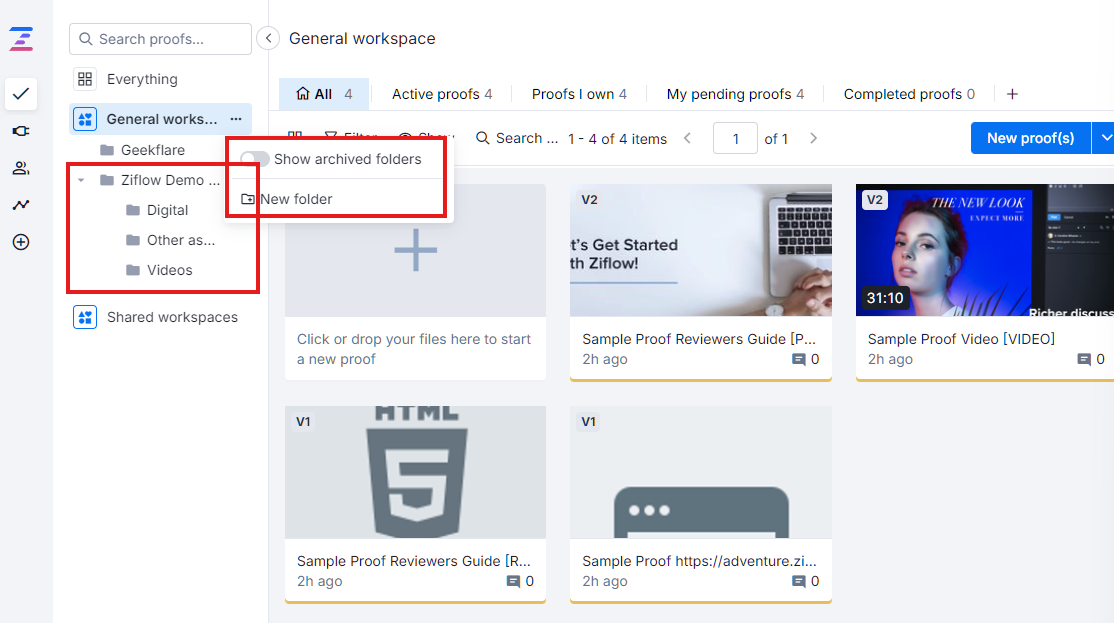Open the Sample Proof Video thumbnail
Viewport: 1114px width, 623px height.
tap(985, 250)
